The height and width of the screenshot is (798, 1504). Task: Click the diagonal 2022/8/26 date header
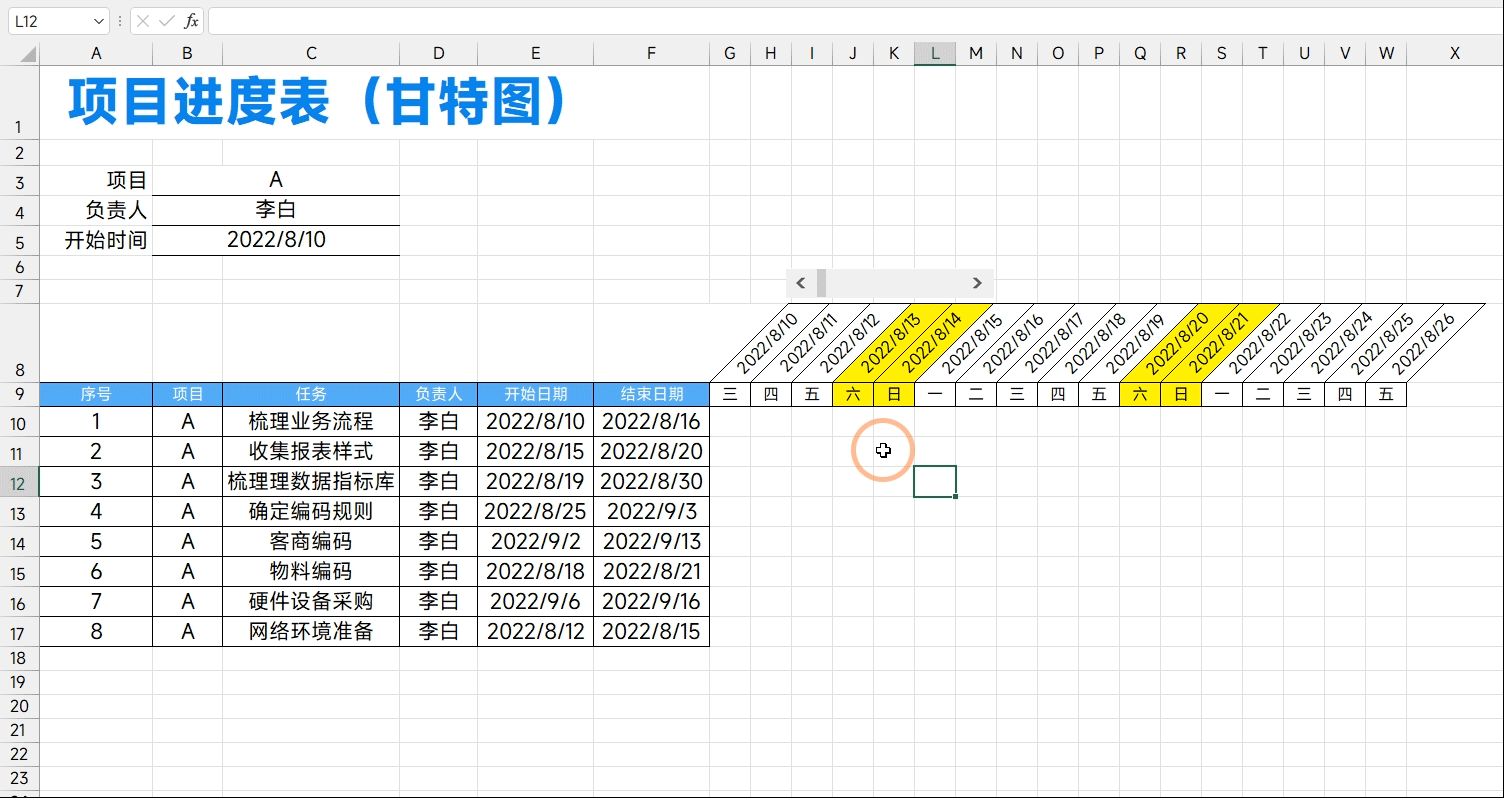pyautogui.click(x=1422, y=344)
